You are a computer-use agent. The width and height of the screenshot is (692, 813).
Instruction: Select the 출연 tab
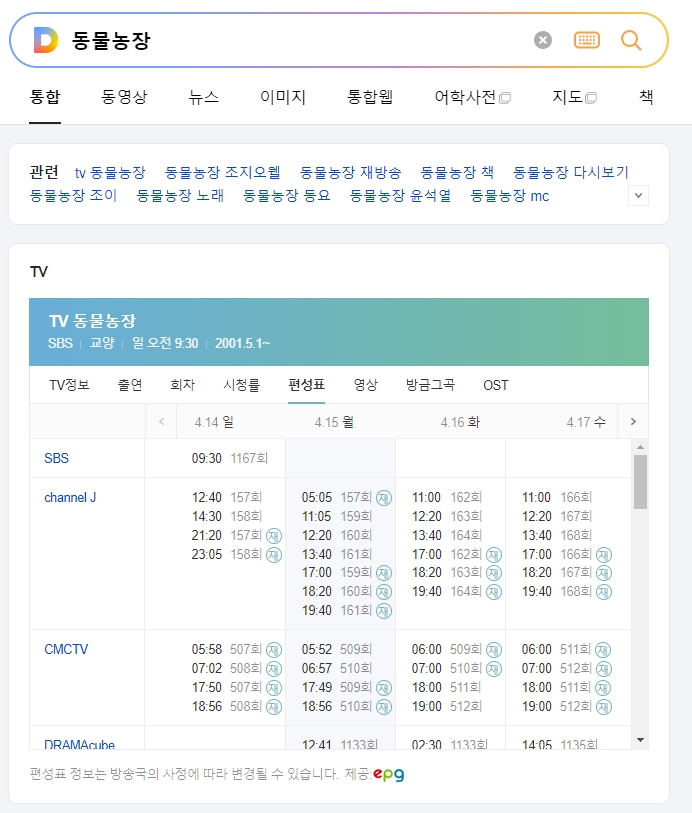130,385
